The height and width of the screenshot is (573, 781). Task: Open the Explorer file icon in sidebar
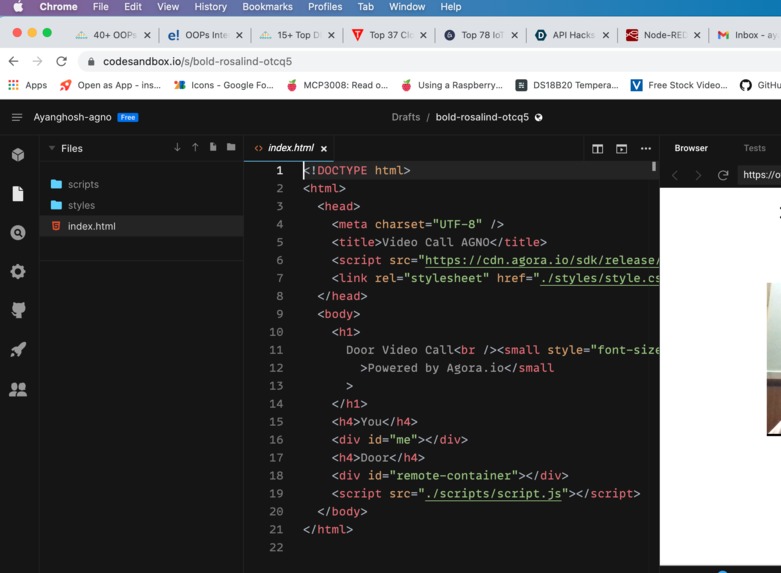tap(18, 193)
